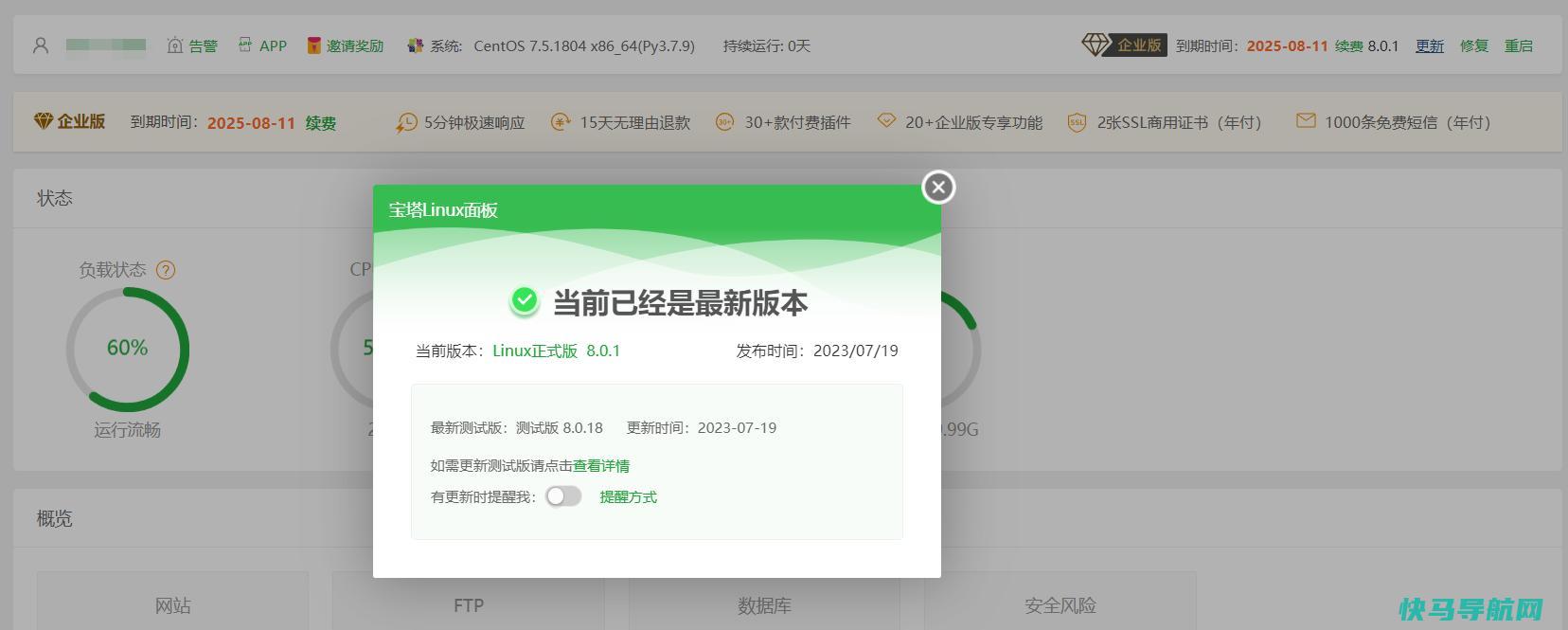Click the system info icon beside 系统
This screenshot has height=630, width=1568.
(415, 45)
